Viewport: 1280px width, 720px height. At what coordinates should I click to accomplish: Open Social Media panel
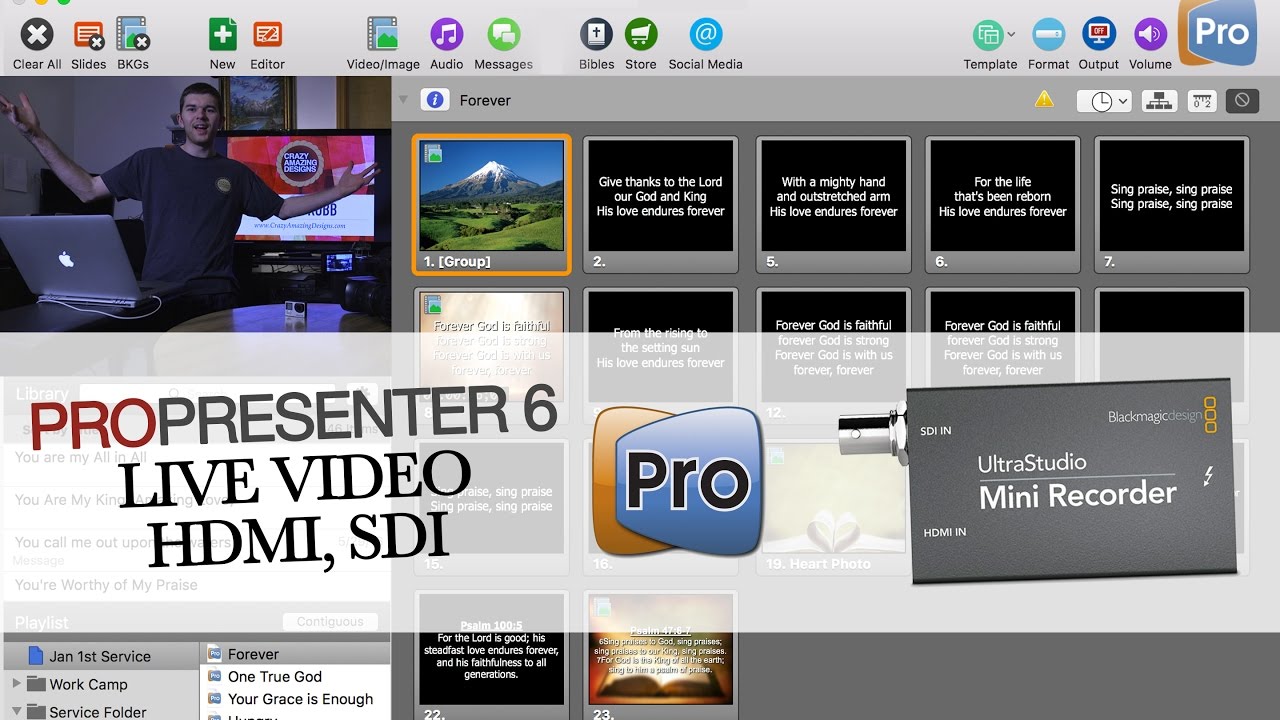(x=706, y=35)
